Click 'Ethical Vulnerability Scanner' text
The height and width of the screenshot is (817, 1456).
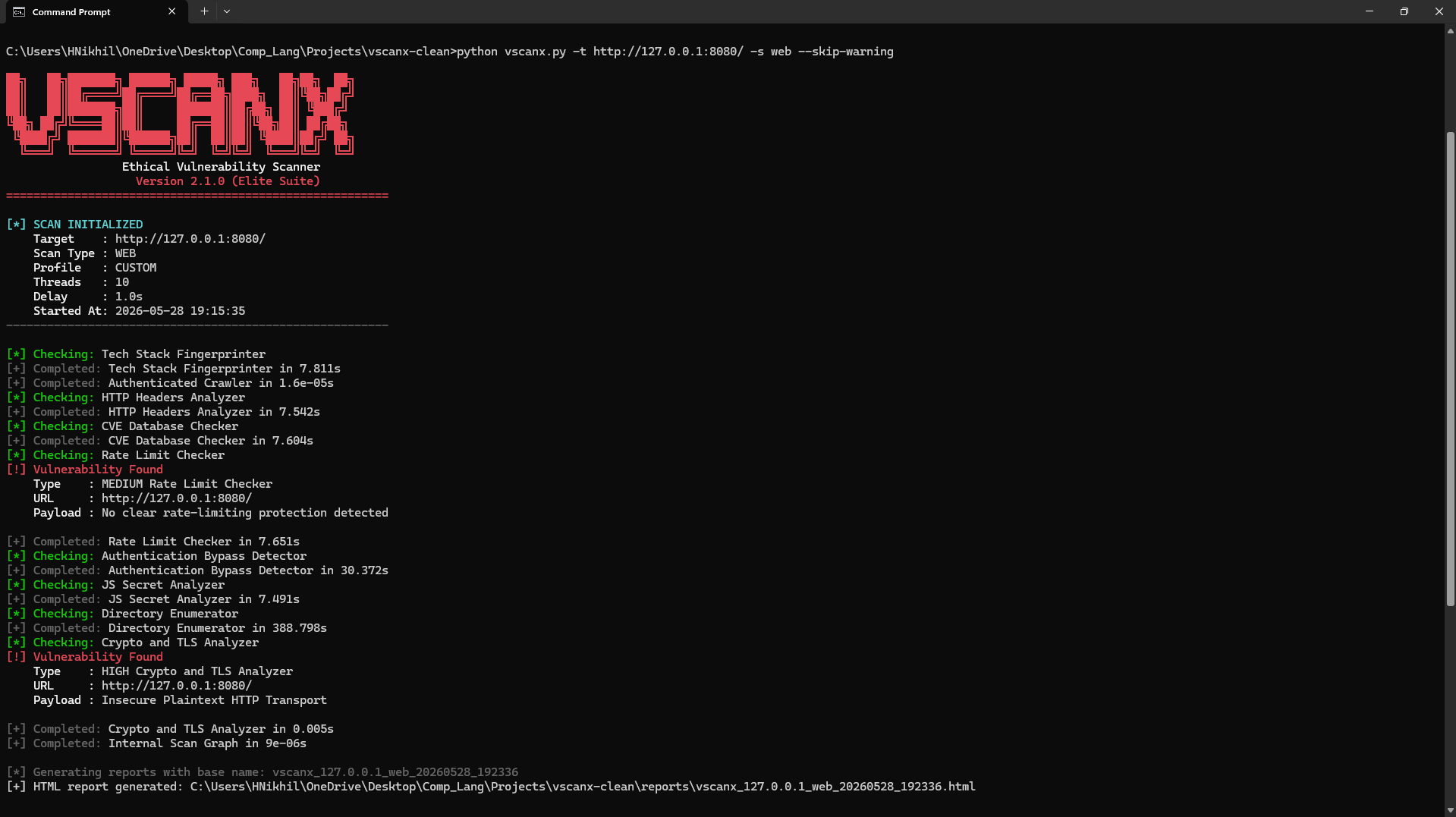click(221, 167)
